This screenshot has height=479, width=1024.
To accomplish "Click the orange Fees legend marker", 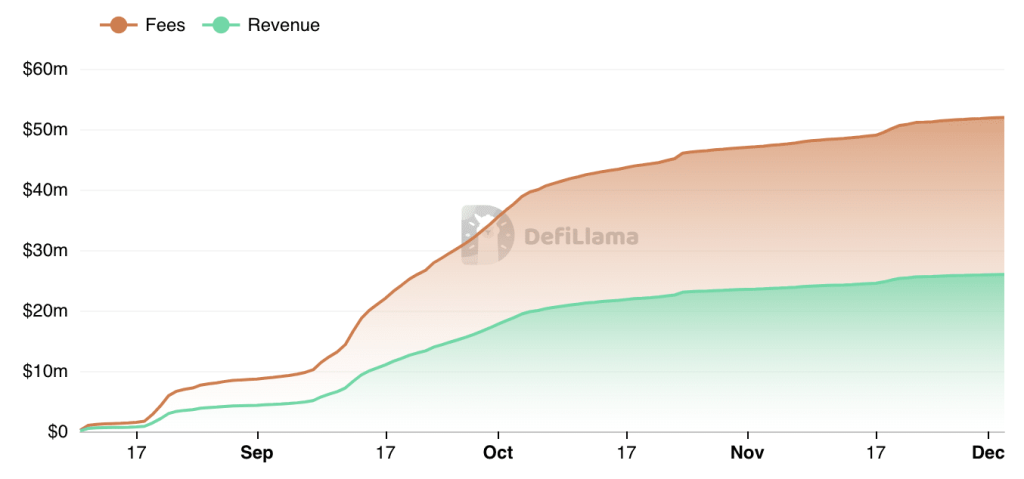I will click(x=119, y=25).
